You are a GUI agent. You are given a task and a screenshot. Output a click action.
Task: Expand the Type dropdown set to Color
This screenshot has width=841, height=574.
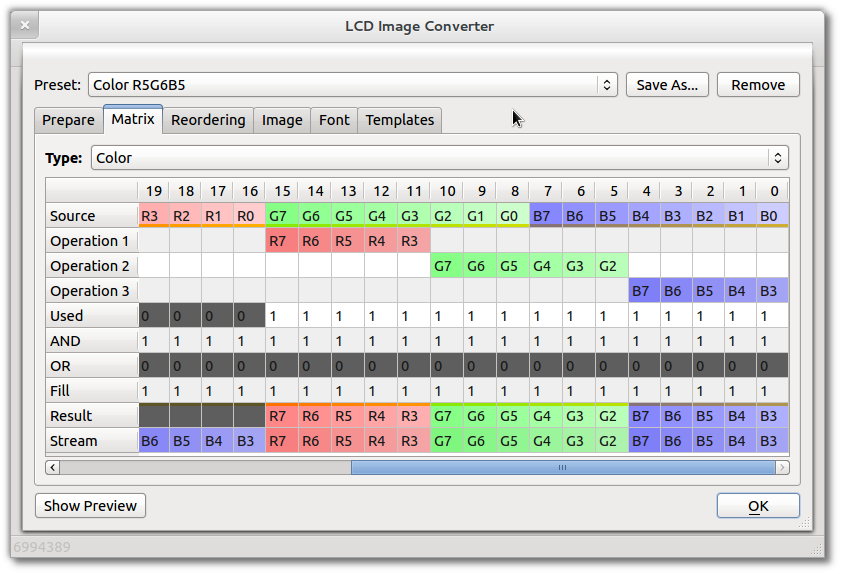click(439, 158)
